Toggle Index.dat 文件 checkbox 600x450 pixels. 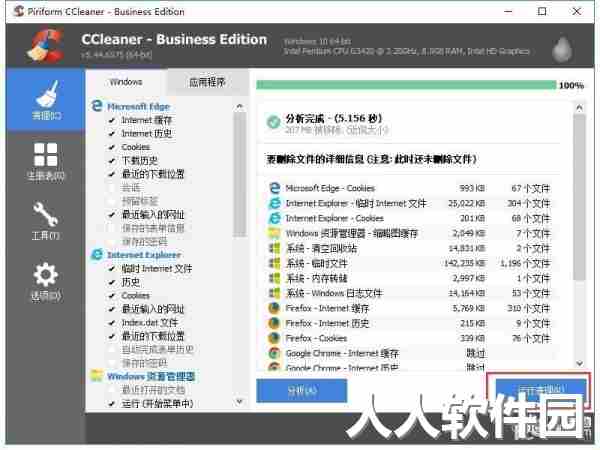tap(112, 323)
